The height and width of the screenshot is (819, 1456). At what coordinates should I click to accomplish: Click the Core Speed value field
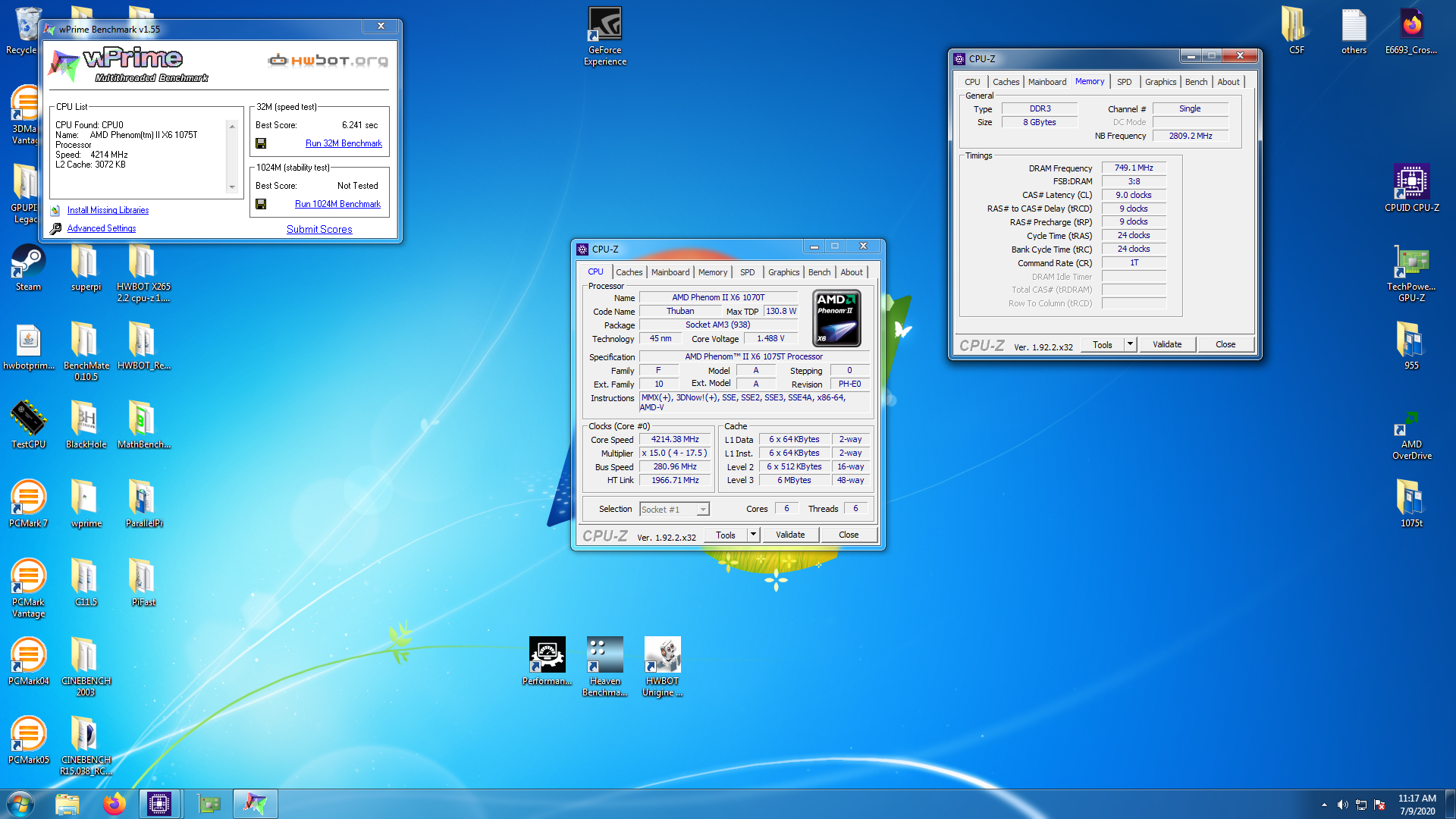(x=675, y=440)
